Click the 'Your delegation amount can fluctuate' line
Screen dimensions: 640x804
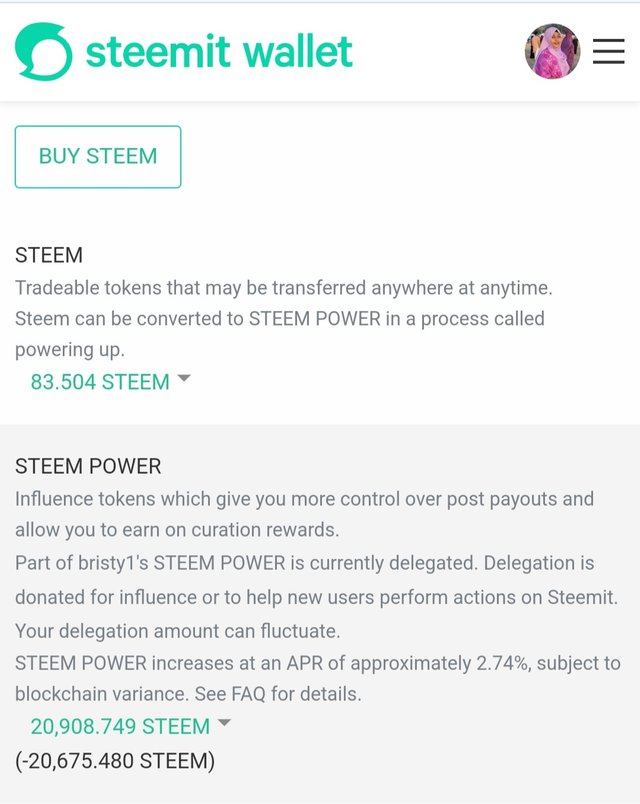coord(177,631)
